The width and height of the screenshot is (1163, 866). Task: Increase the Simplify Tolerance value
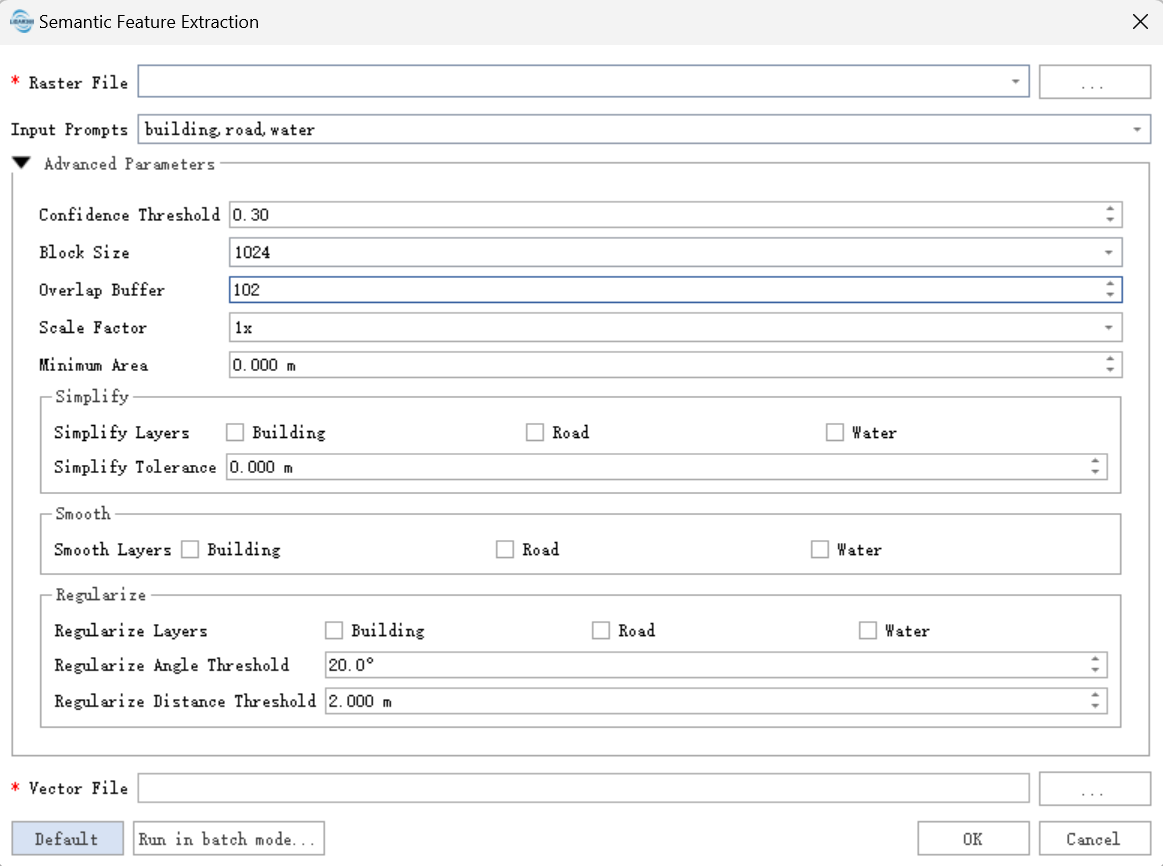click(x=1095, y=461)
